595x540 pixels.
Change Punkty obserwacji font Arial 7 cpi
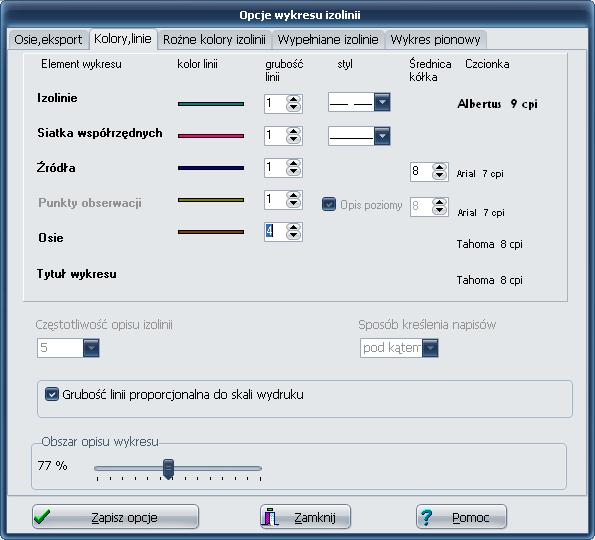pos(481,213)
